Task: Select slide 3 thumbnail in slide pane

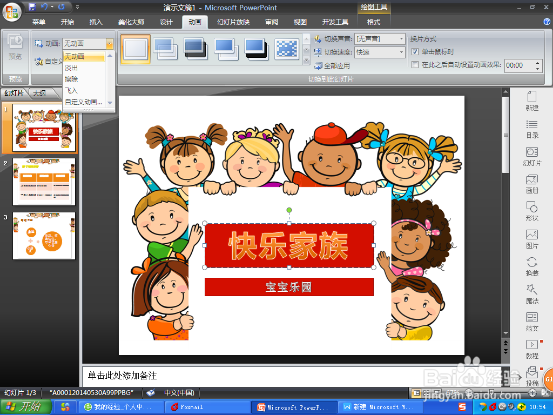Action: (44, 236)
